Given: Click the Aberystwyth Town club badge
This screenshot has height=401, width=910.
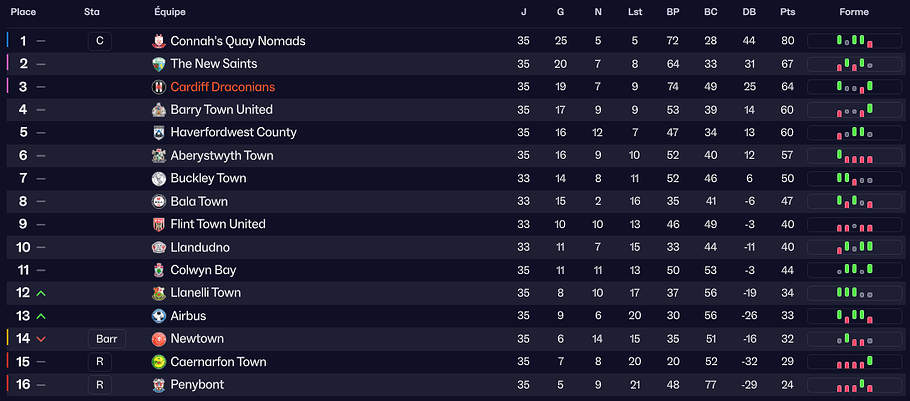Looking at the screenshot, I should 158,156.
